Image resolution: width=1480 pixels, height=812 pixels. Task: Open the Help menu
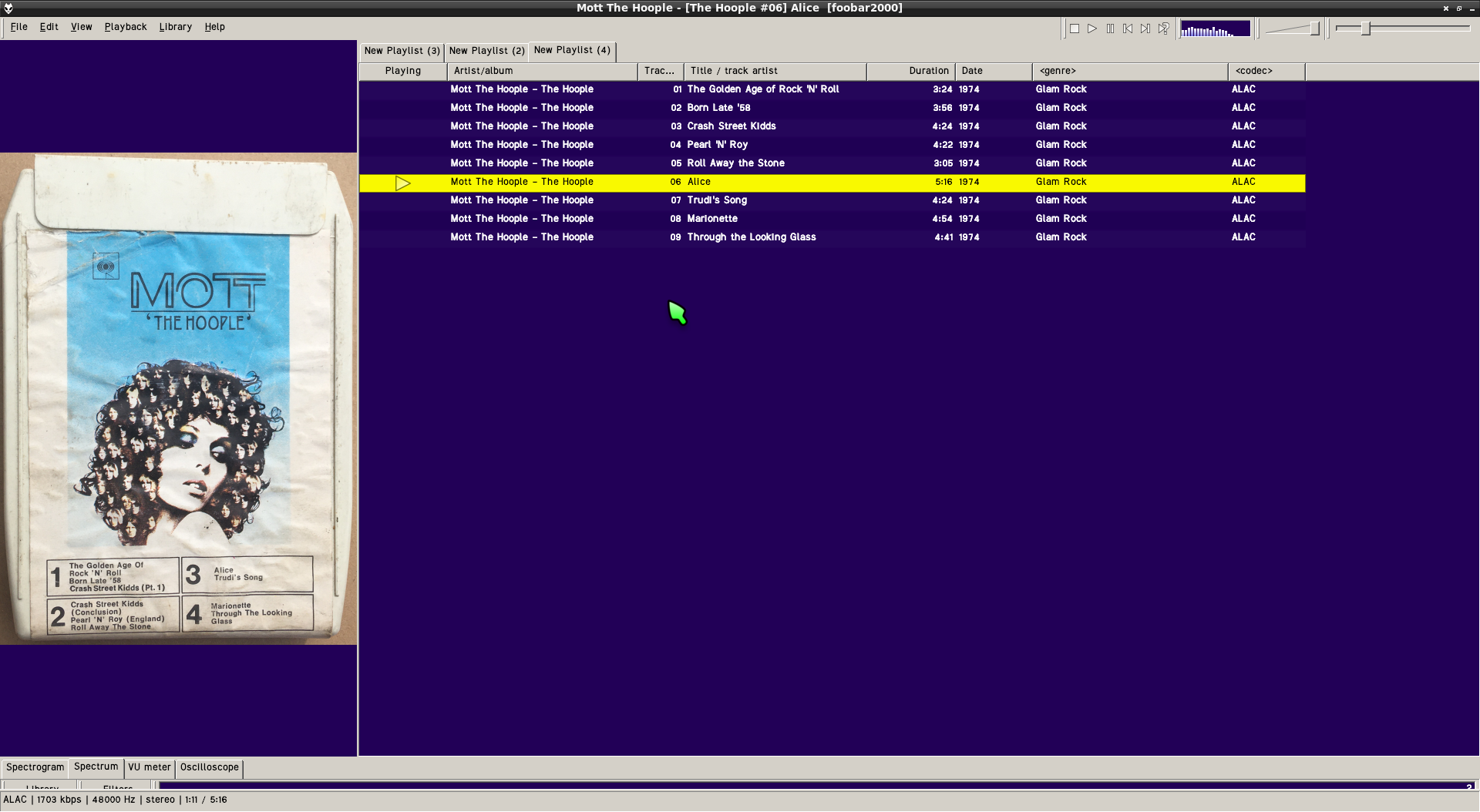pos(214,27)
